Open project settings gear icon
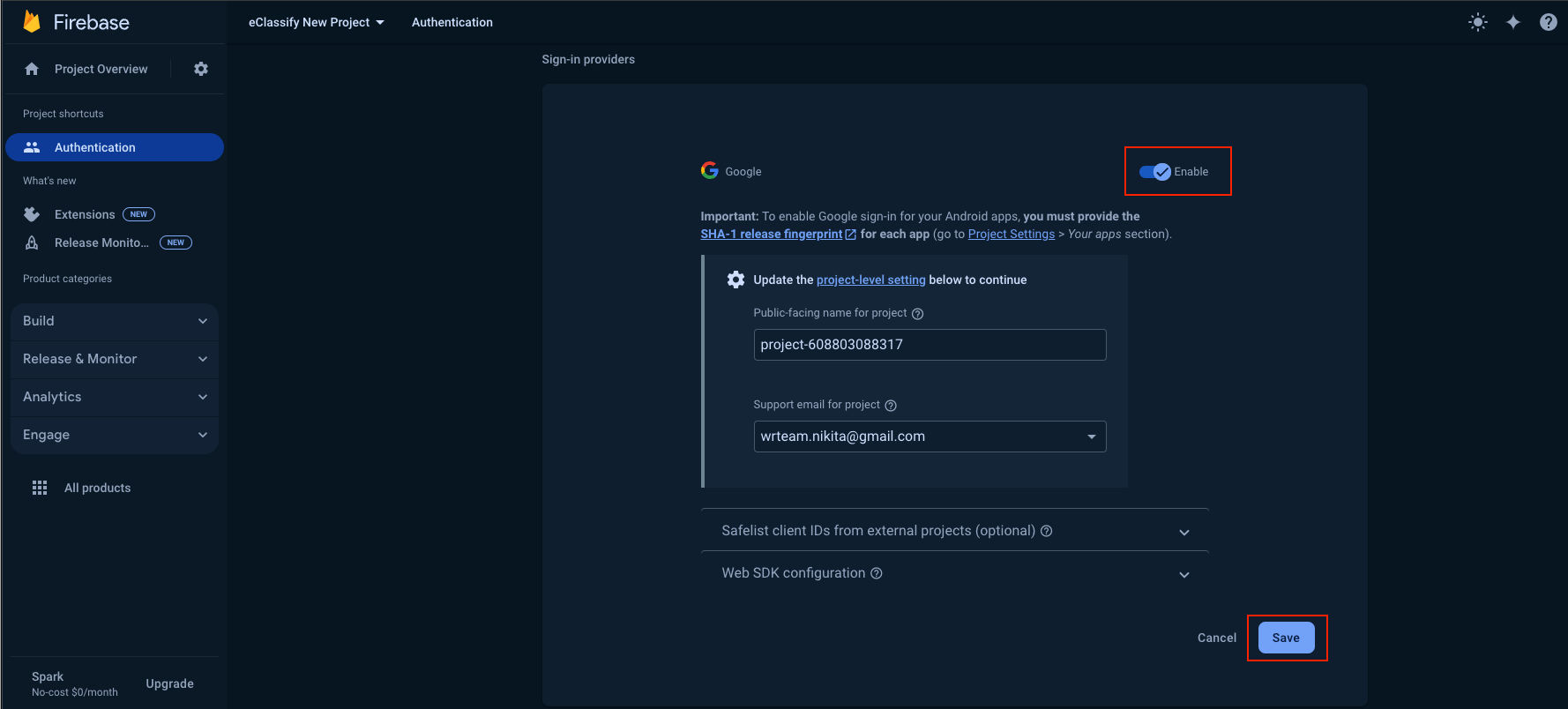 [x=201, y=69]
